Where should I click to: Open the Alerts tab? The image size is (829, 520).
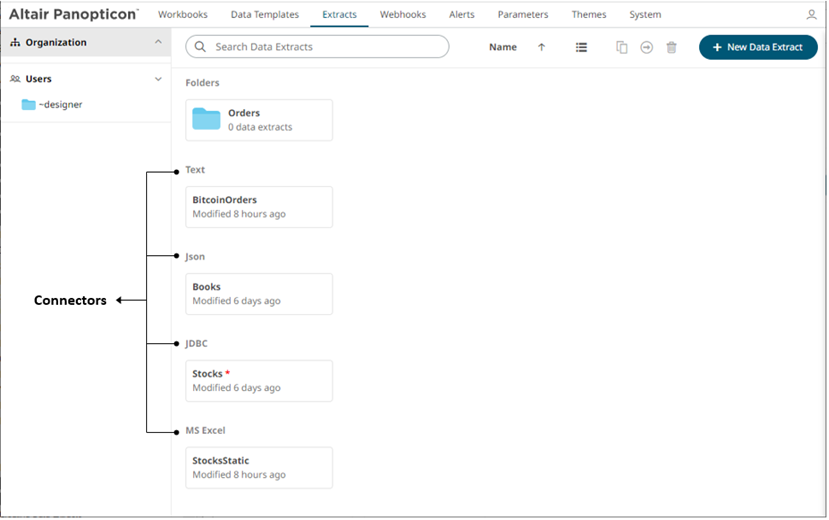tap(462, 14)
